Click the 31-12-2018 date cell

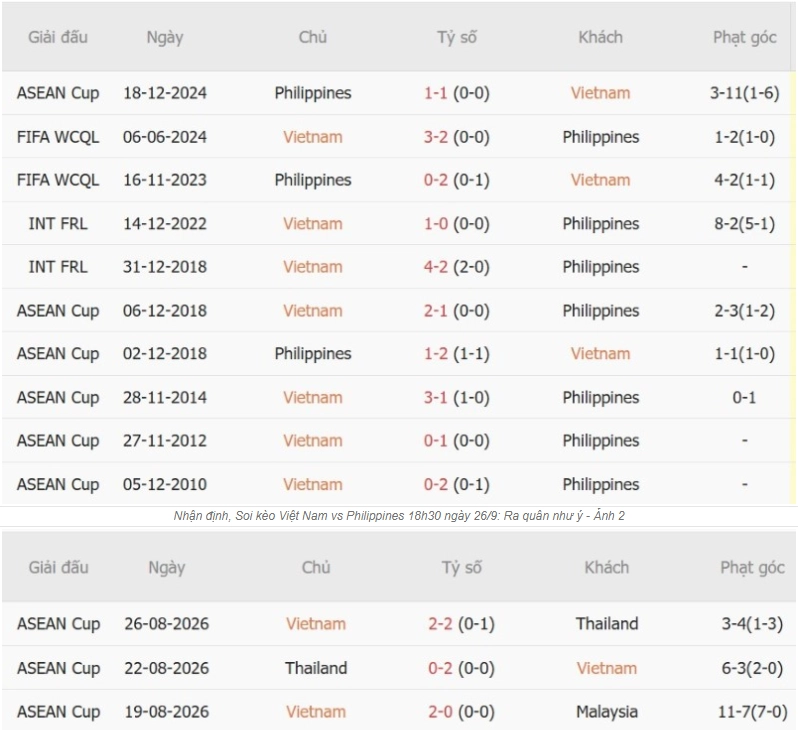point(165,267)
